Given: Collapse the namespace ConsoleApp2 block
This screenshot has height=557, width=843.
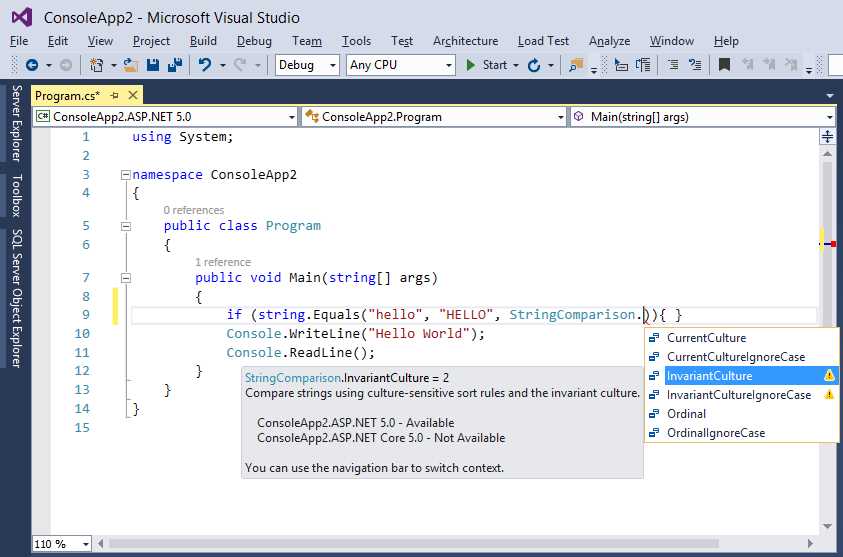Looking at the screenshot, I should pyautogui.click(x=126, y=175).
